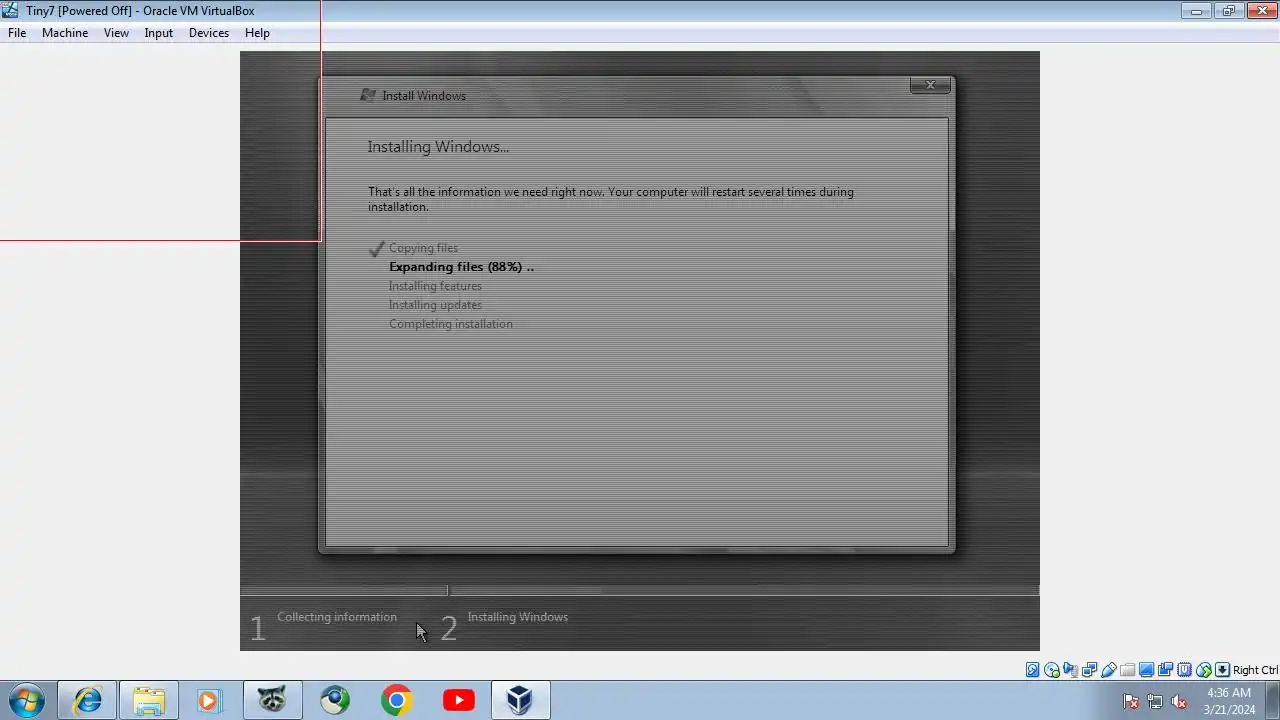Click the mouse integration status icon

coord(1204,670)
